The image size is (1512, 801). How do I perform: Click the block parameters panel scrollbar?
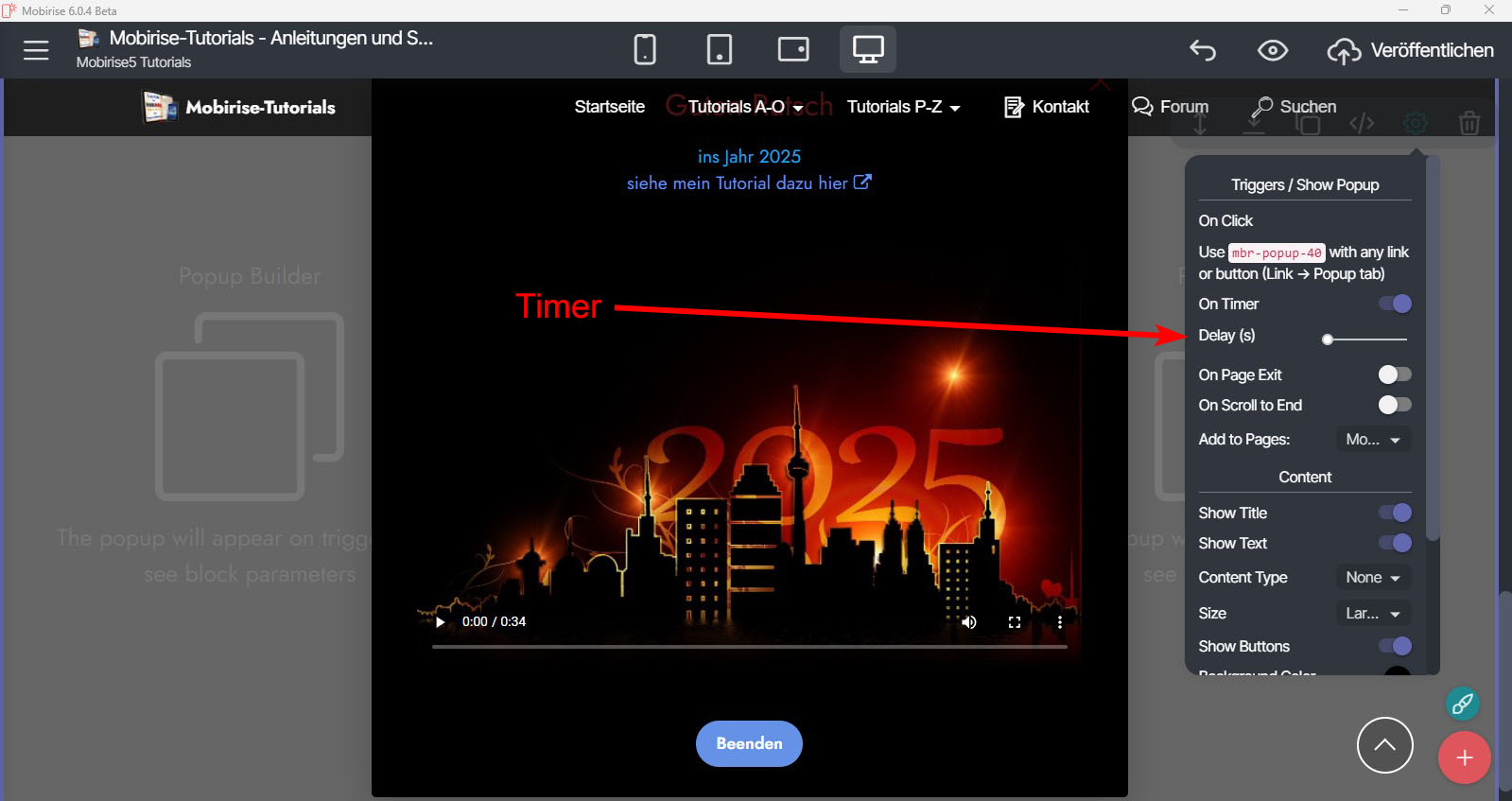(1433, 350)
